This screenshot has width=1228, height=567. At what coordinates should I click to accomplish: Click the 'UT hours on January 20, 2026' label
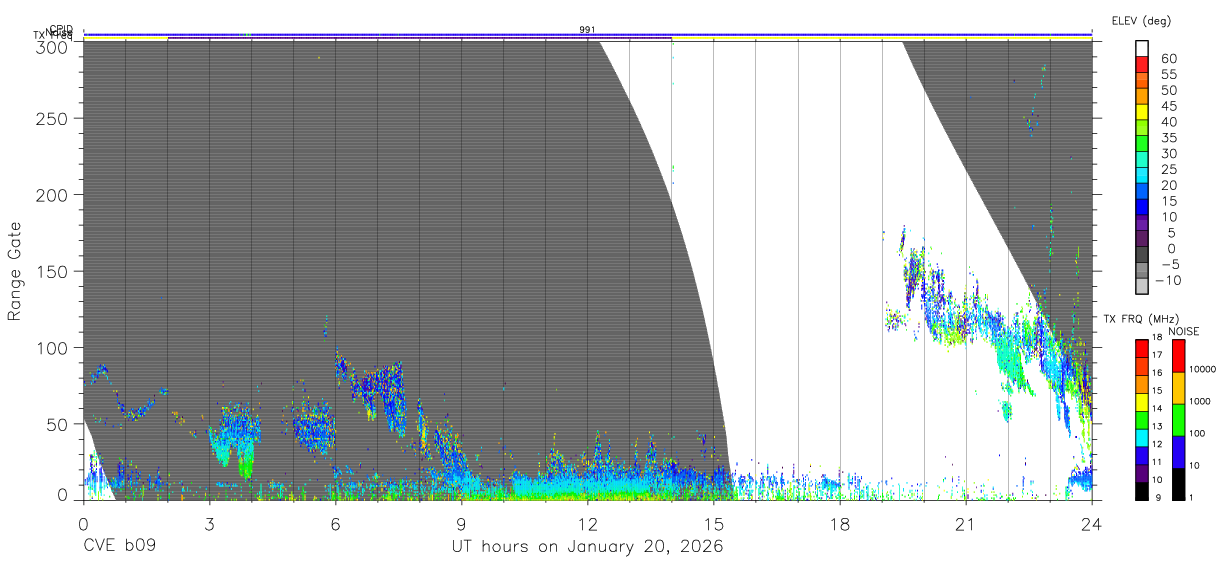tap(586, 547)
